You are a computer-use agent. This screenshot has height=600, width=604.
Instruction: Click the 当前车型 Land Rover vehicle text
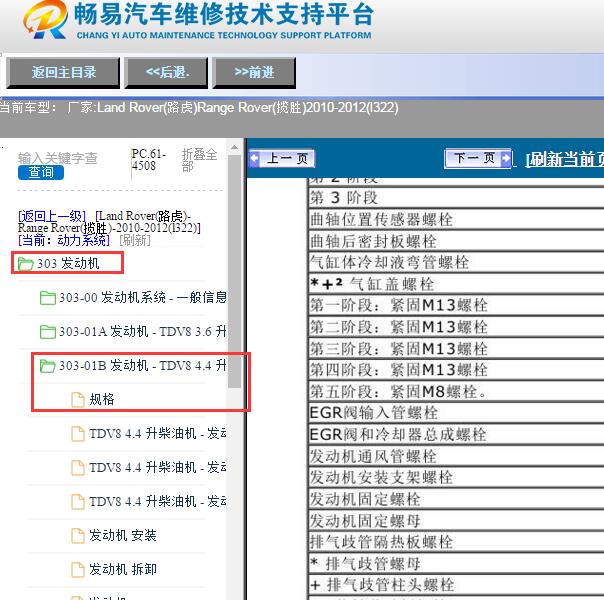pos(199,107)
